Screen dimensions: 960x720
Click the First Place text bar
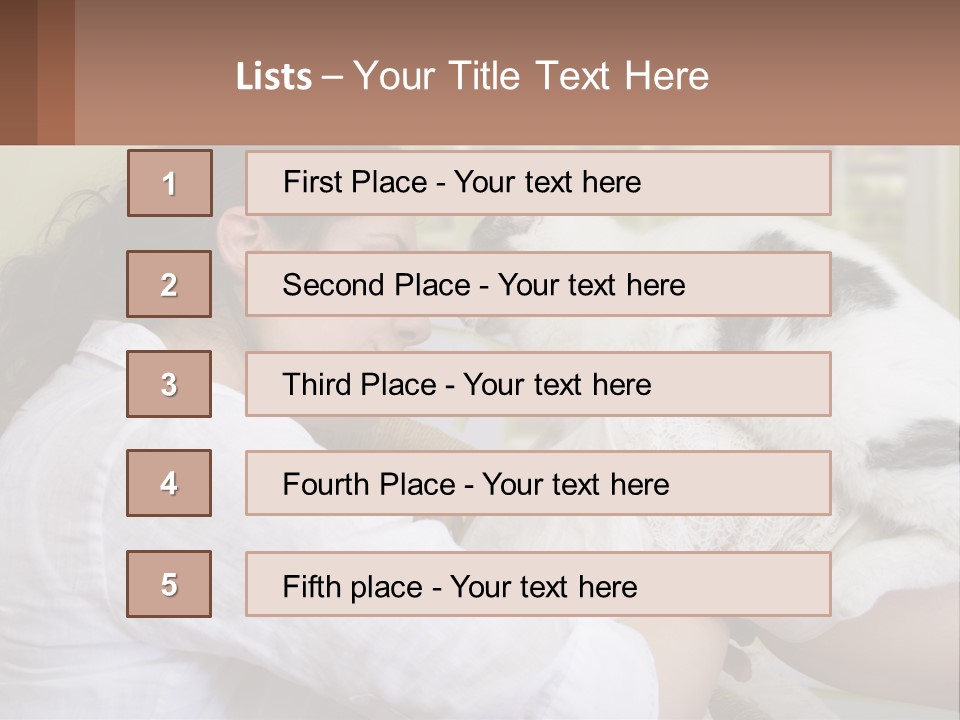pyautogui.click(x=538, y=183)
